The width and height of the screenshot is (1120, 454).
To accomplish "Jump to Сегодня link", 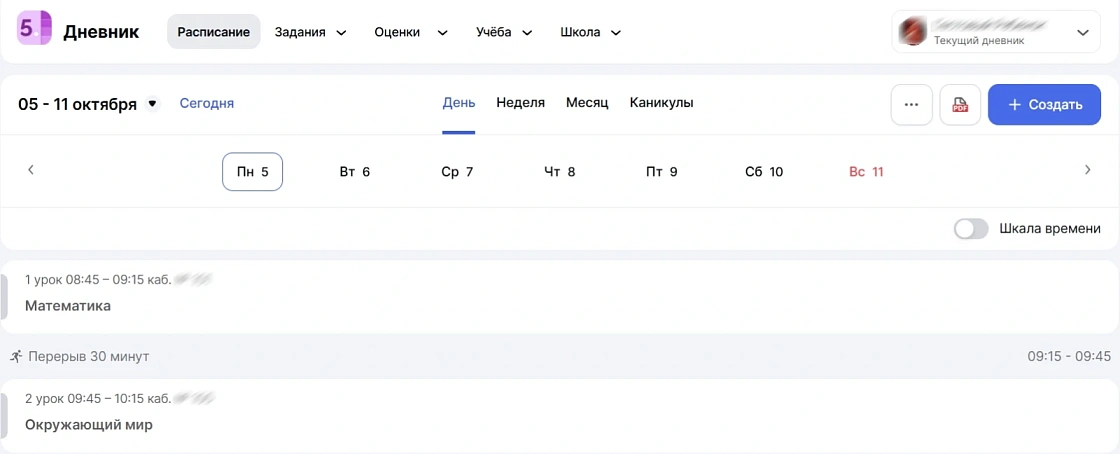I will [206, 104].
